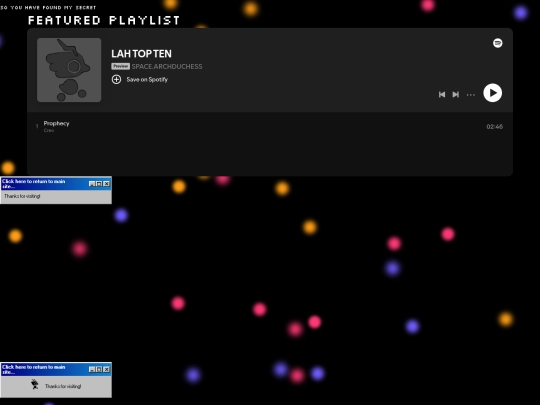The image size is (540, 405).
Task: Minimize the lower Thanks for visiting popup
Action: click(x=92, y=370)
